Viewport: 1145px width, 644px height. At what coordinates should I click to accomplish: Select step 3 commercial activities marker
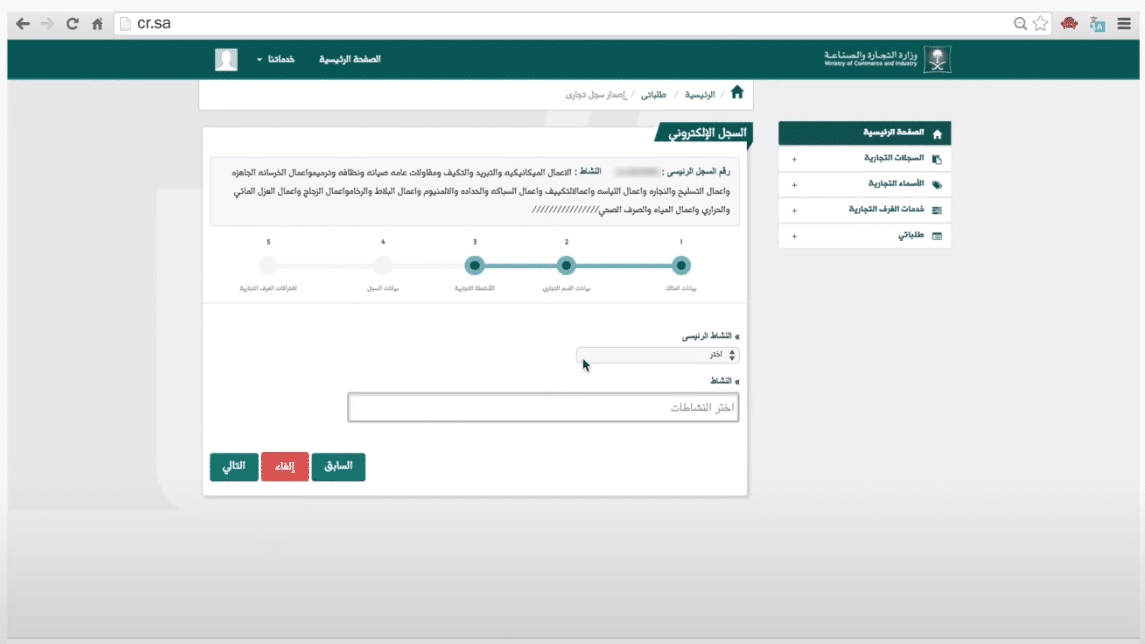pos(475,266)
